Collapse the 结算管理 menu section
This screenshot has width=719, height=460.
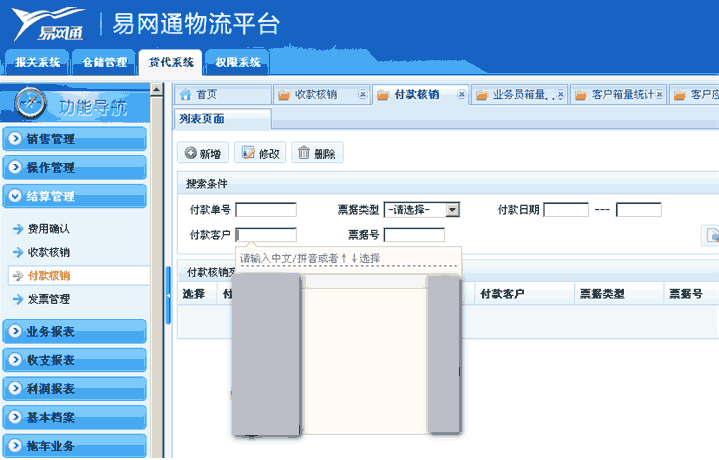pos(74,196)
